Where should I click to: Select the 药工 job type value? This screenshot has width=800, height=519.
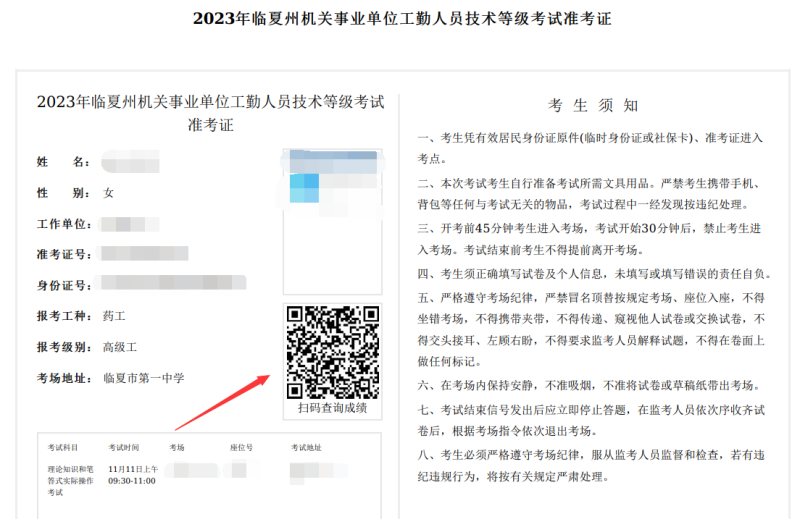pos(114,316)
